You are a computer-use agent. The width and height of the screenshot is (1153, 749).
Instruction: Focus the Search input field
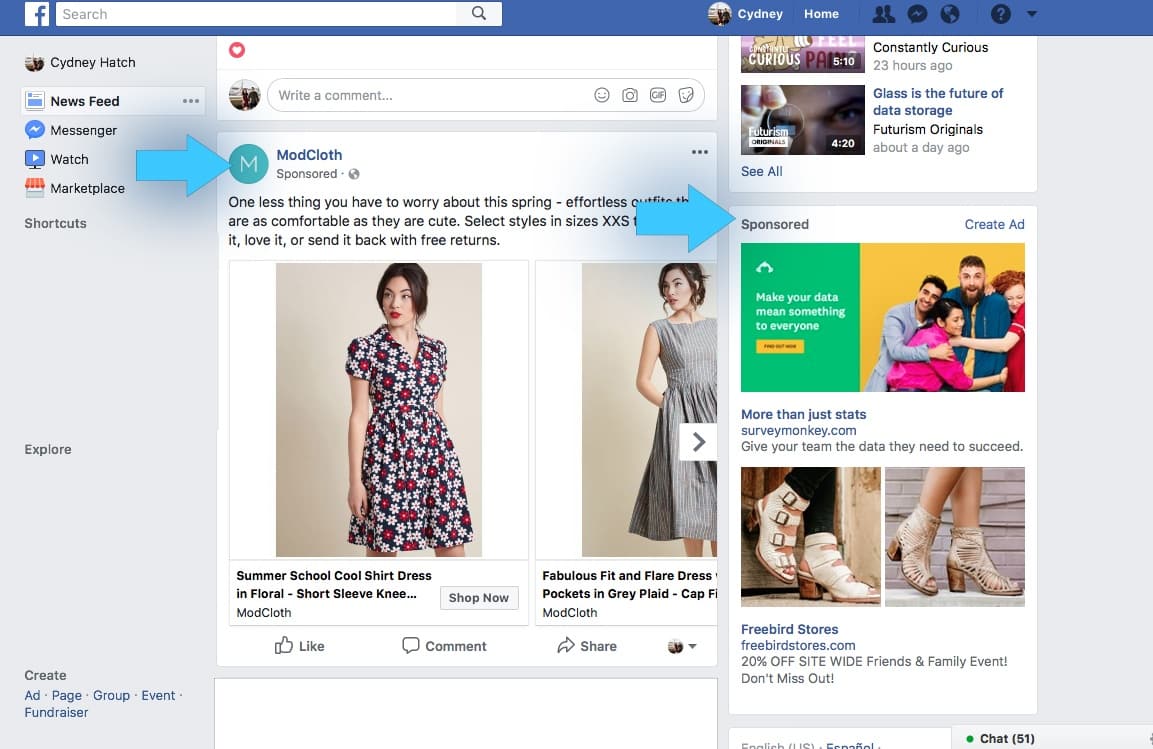[256, 14]
